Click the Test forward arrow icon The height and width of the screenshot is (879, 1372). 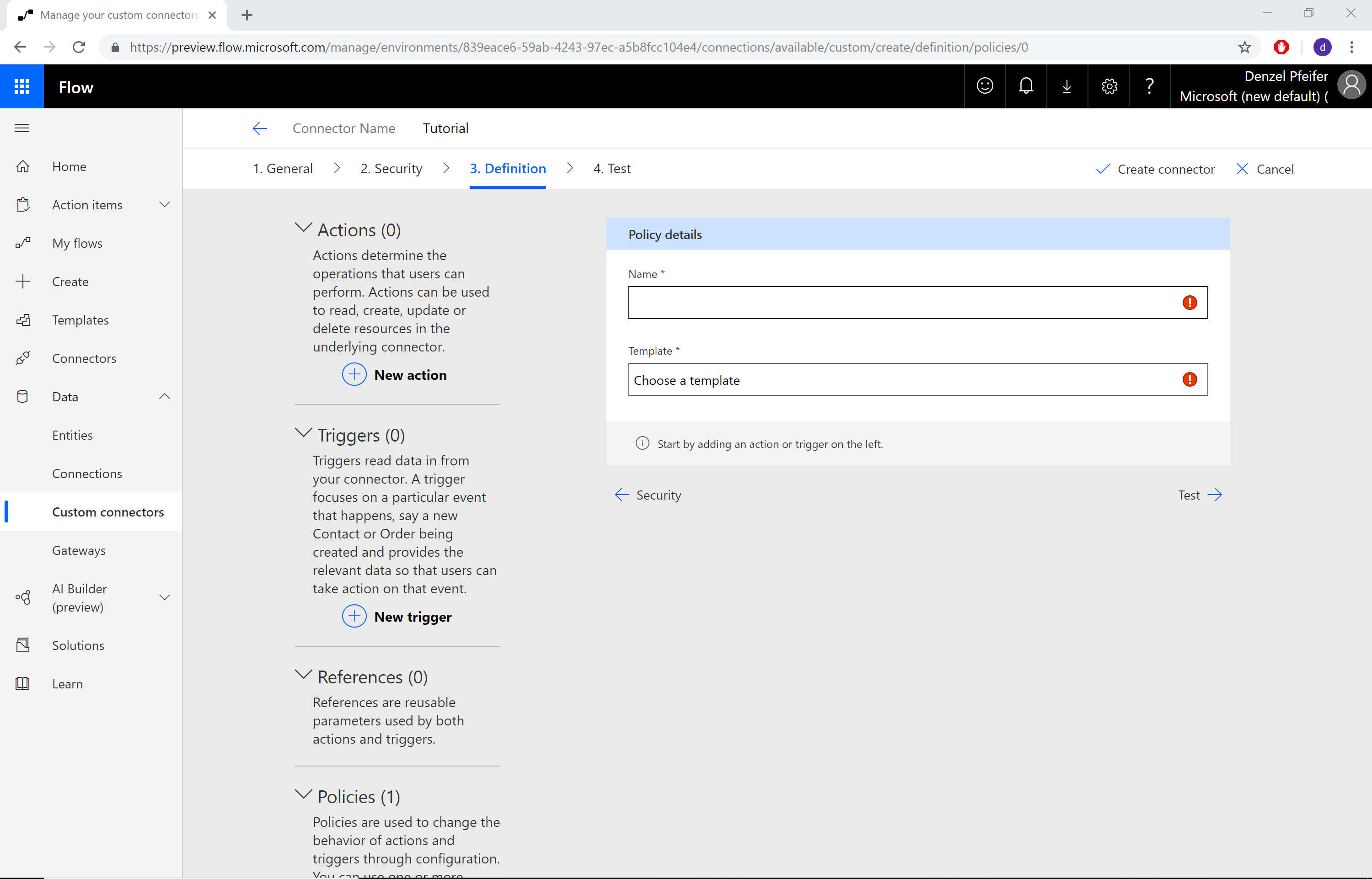1215,494
